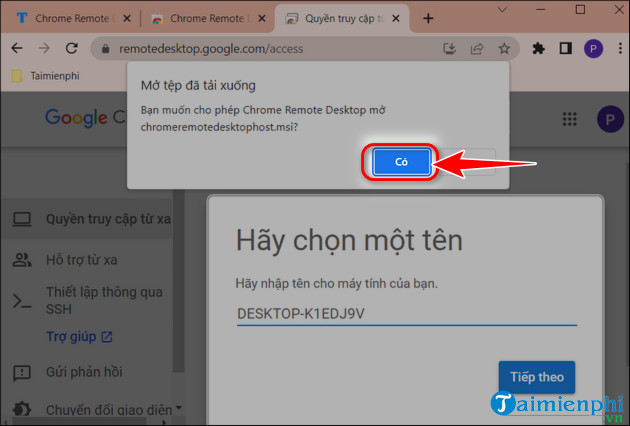Open the Extensions puzzle icon
This screenshot has height=426, width=630.
(x=538, y=49)
